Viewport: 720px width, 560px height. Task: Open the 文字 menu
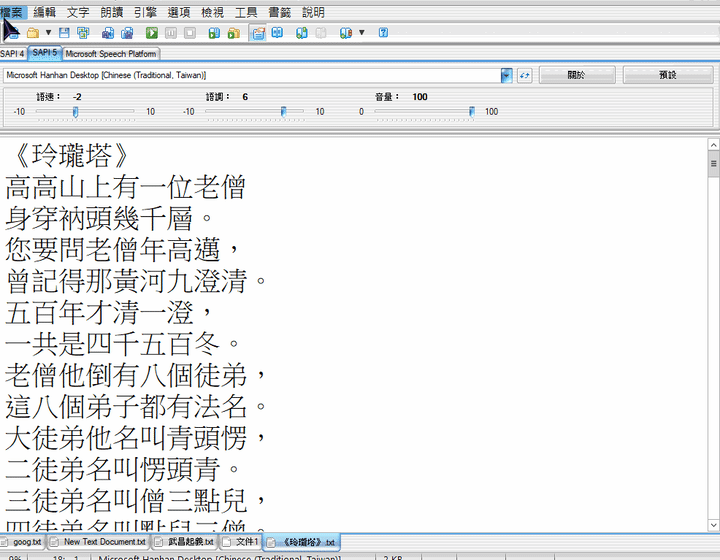point(78,12)
